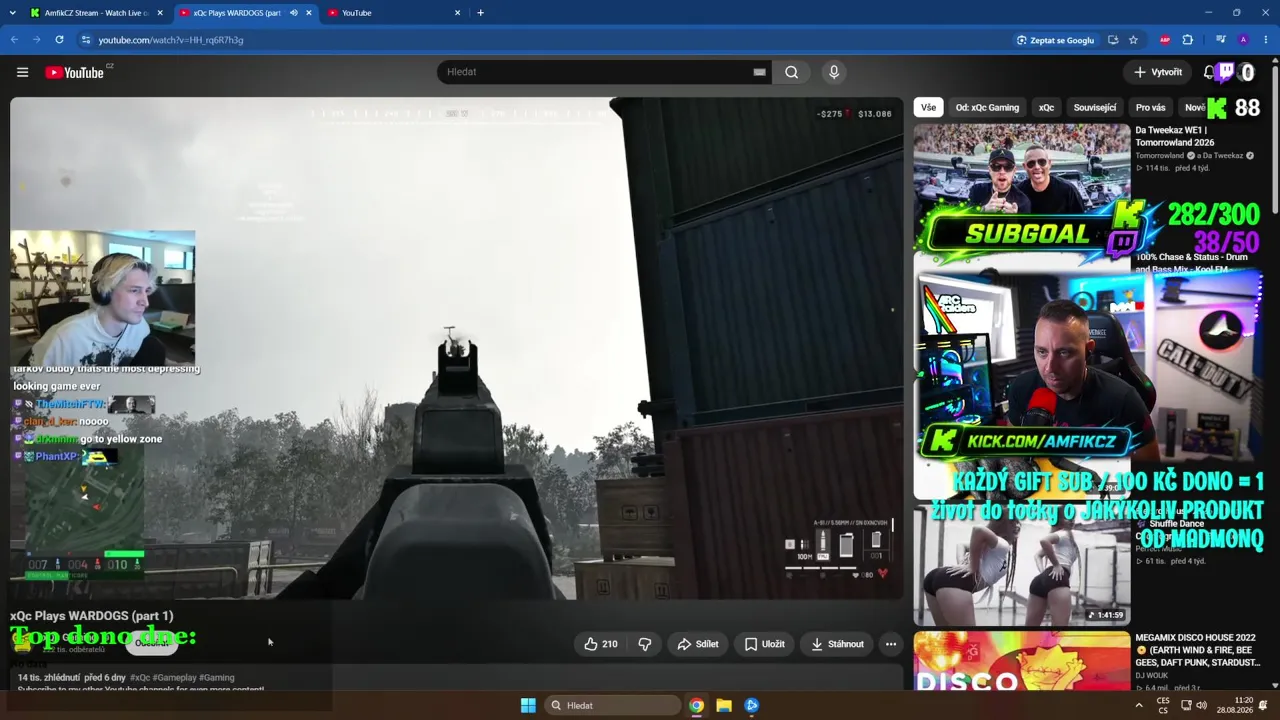Select the 'xQc' filter chip
The image size is (1280, 720).
1046,107
